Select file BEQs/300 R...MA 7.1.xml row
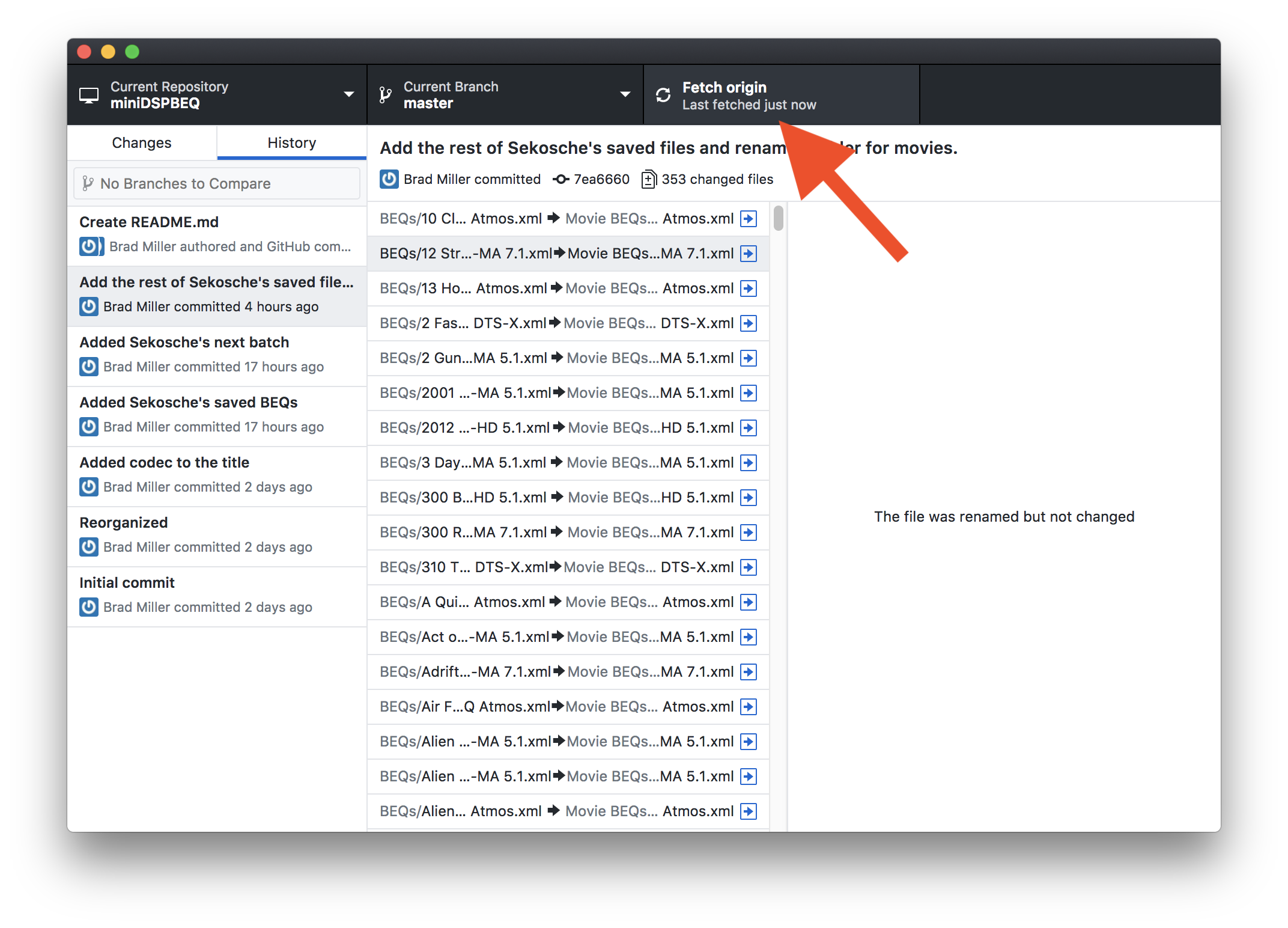1288x928 pixels. 568,533
